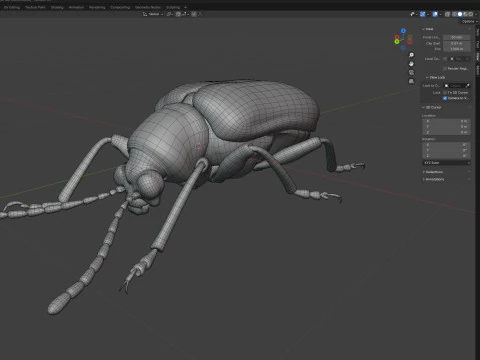Click 3D Cursor Location X field
Screen dimensions: 480x360
(x=446, y=121)
